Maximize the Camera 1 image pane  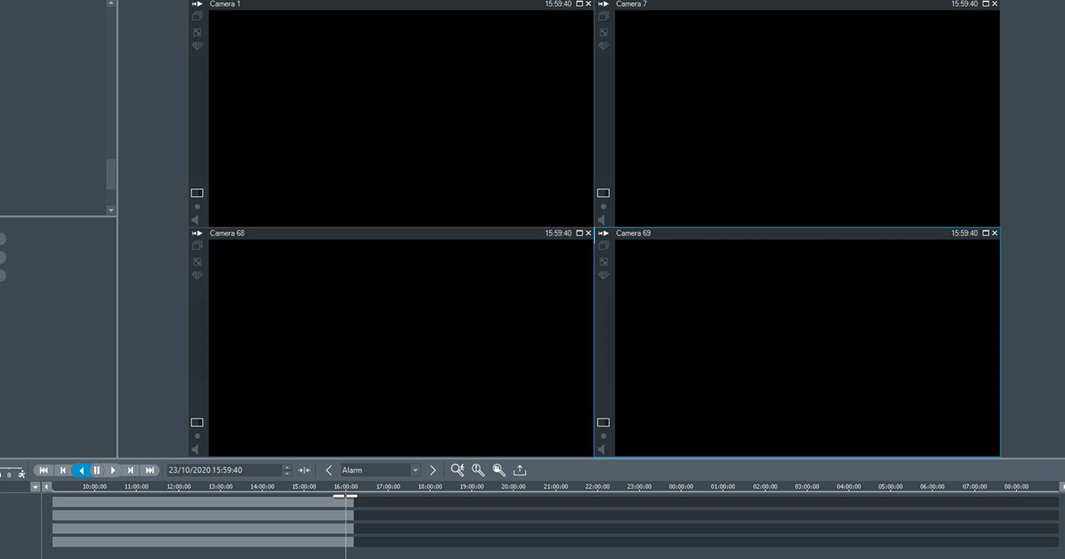pyautogui.click(x=579, y=4)
